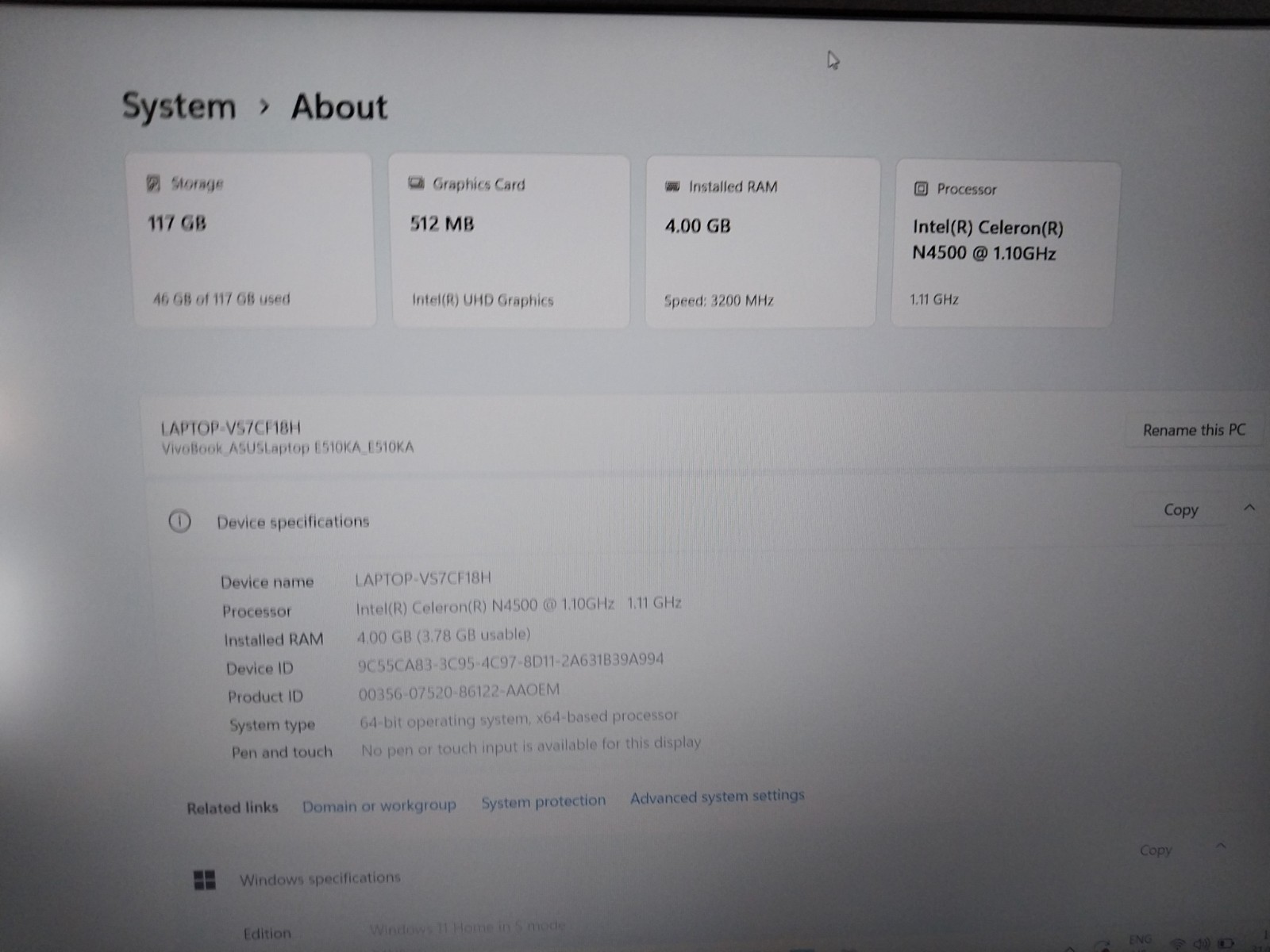Select the System type value text
The height and width of the screenshot is (952, 1270).
[x=519, y=719]
